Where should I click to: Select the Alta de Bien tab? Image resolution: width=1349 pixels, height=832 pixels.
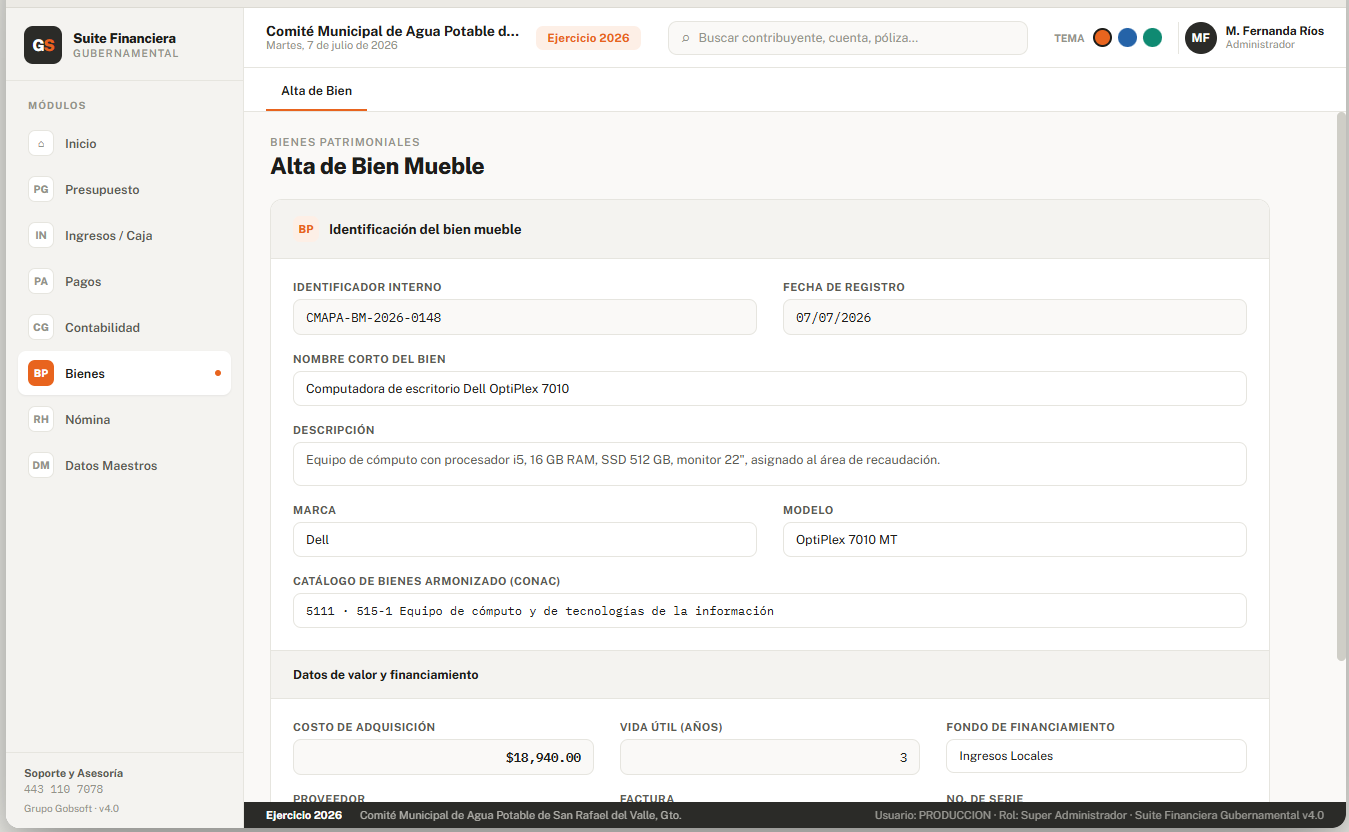click(316, 91)
